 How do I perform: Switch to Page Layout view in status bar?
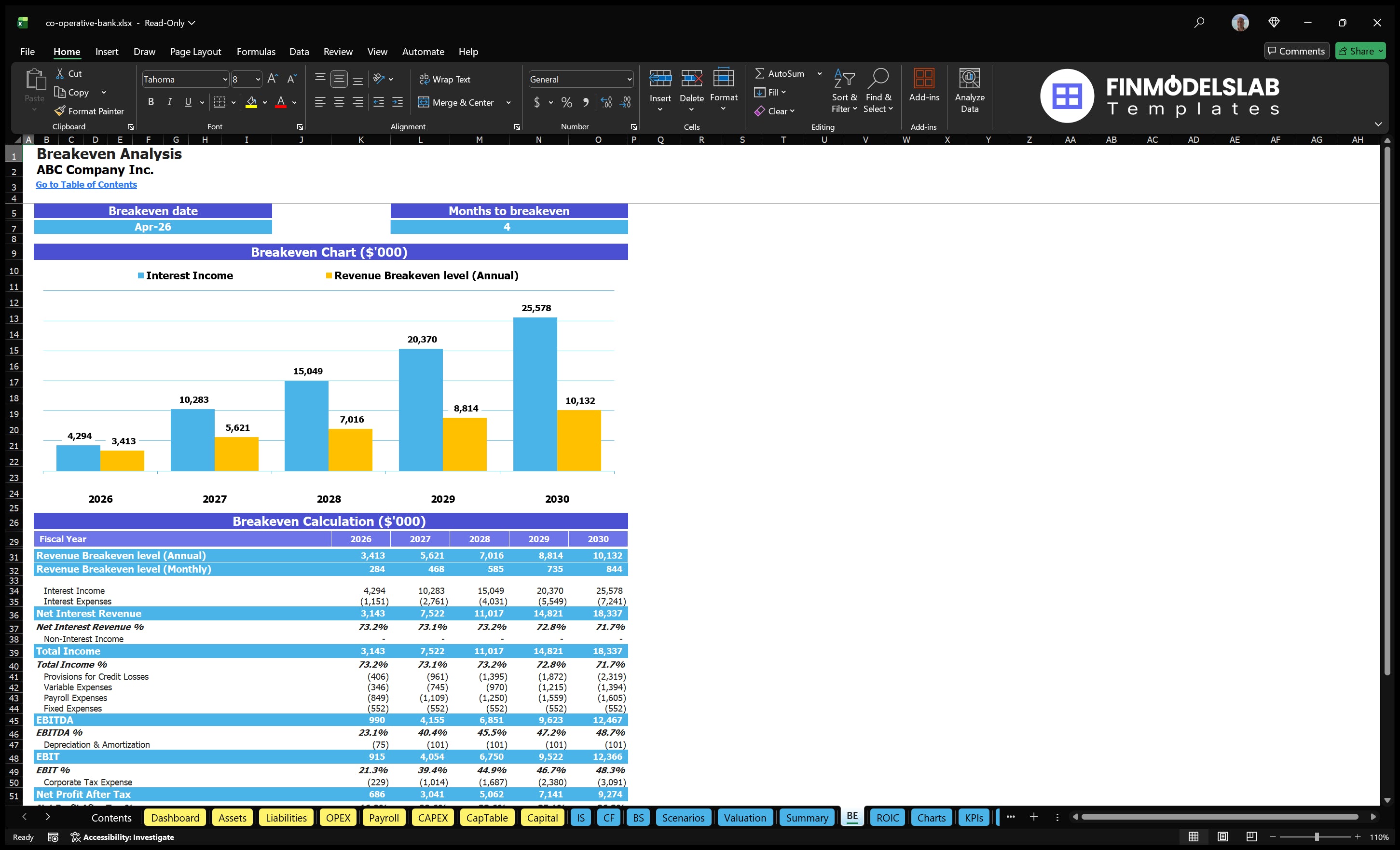click(x=1223, y=836)
